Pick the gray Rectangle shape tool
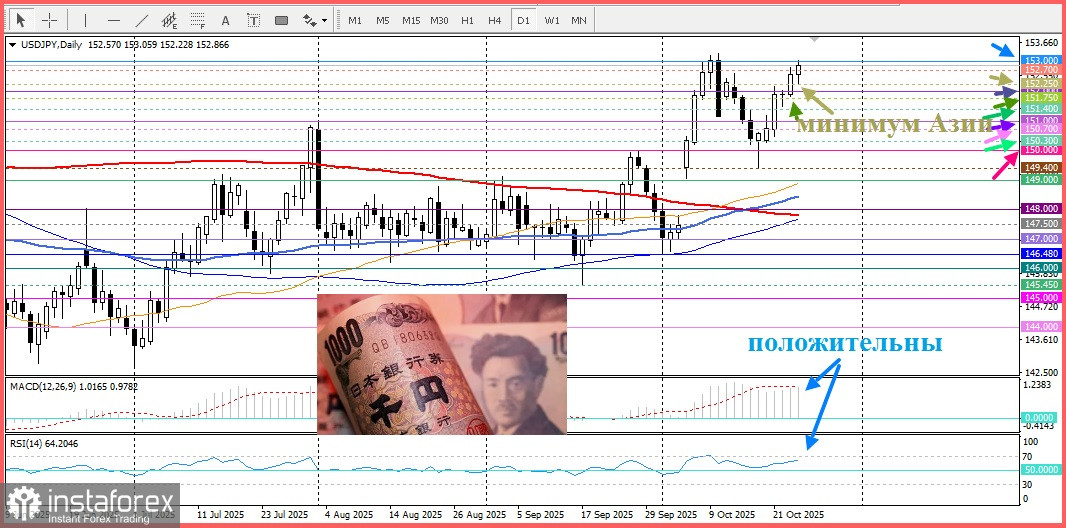The height and width of the screenshot is (528, 1066). pyautogui.click(x=281, y=20)
